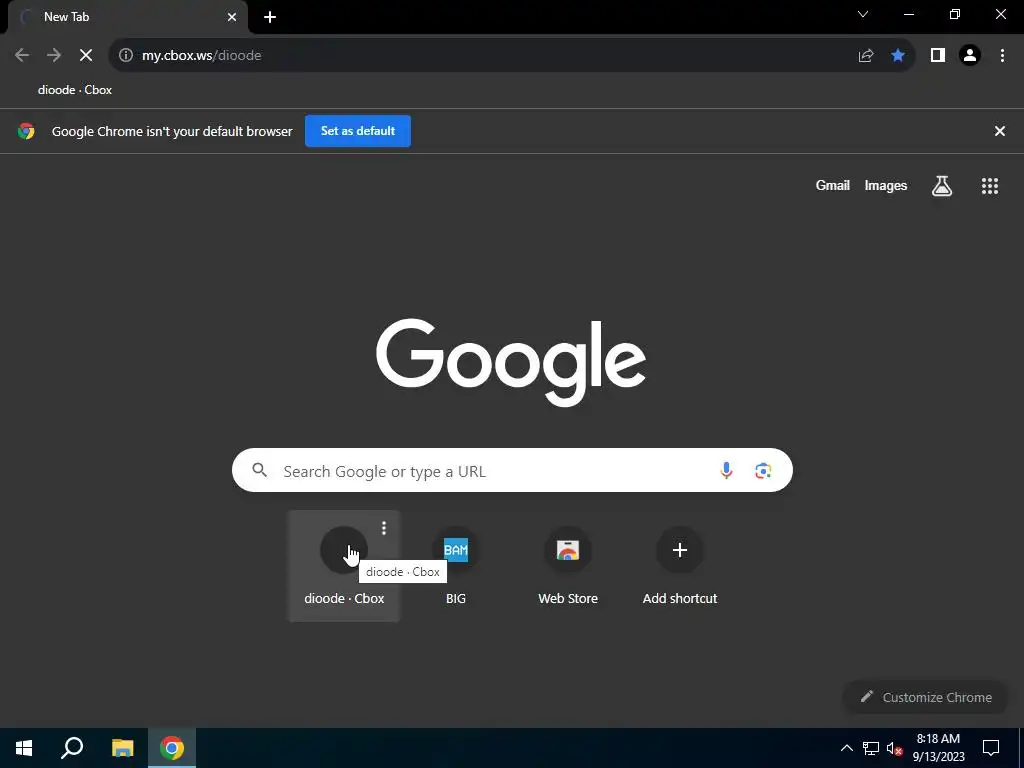Open the dioode · Cbox bookmark in bookmarks bar
Viewport: 1024px width, 768px height.
tap(74, 90)
